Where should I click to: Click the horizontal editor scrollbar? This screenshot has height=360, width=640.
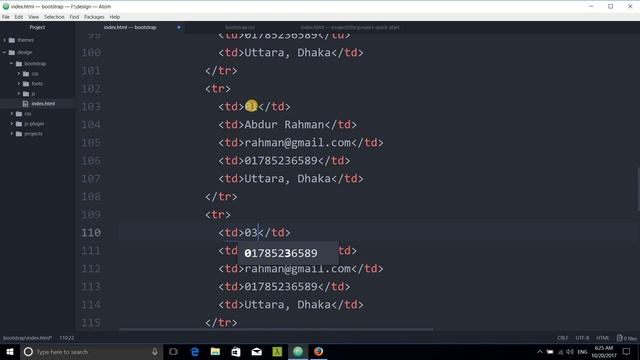coord(276,329)
